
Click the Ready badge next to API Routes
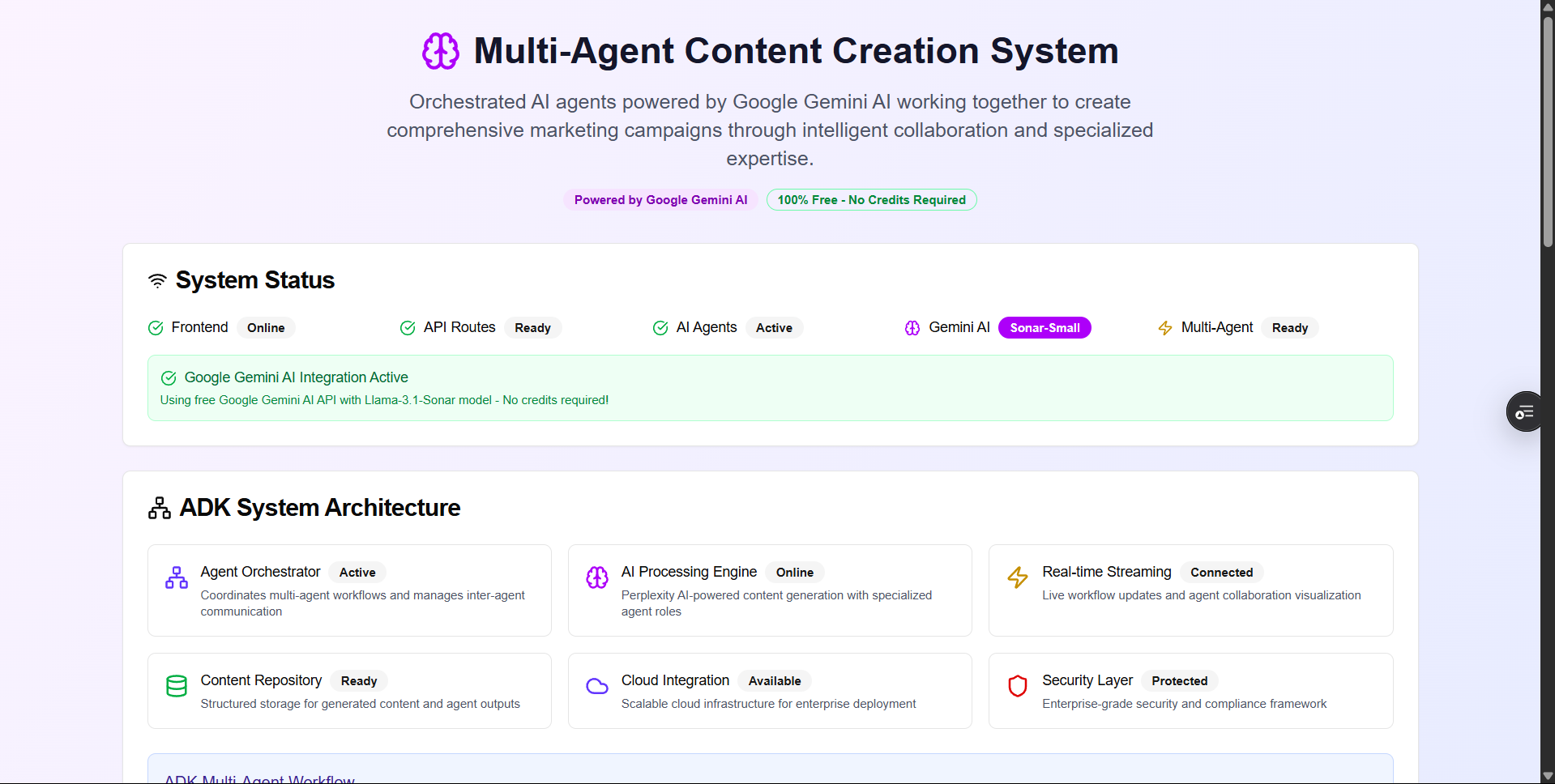tap(532, 328)
